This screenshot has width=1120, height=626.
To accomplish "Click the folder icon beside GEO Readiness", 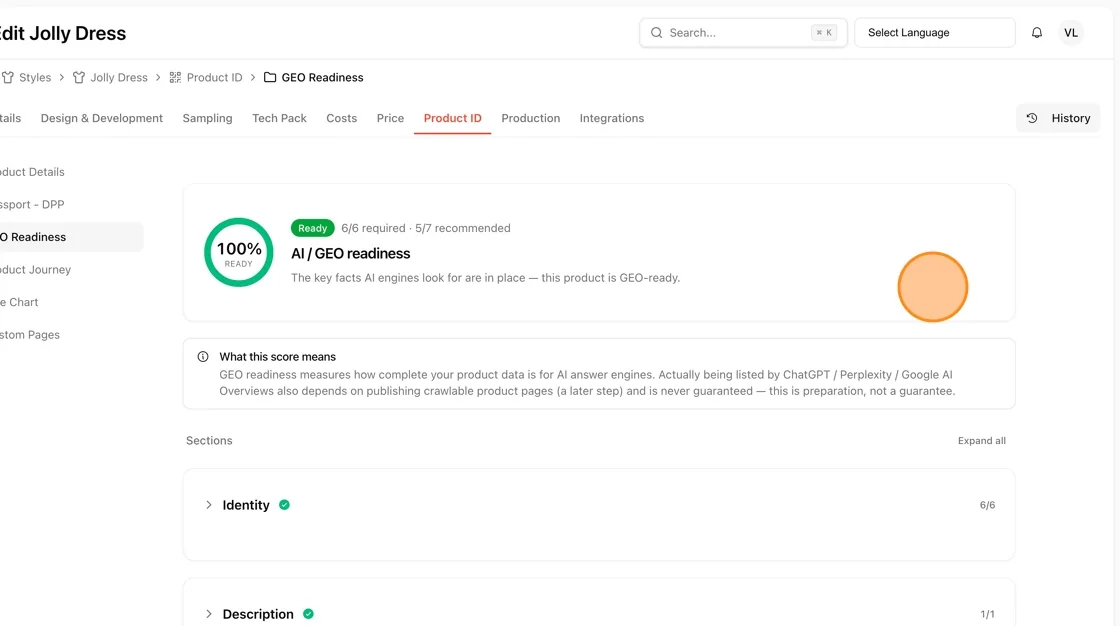I will click(270, 77).
